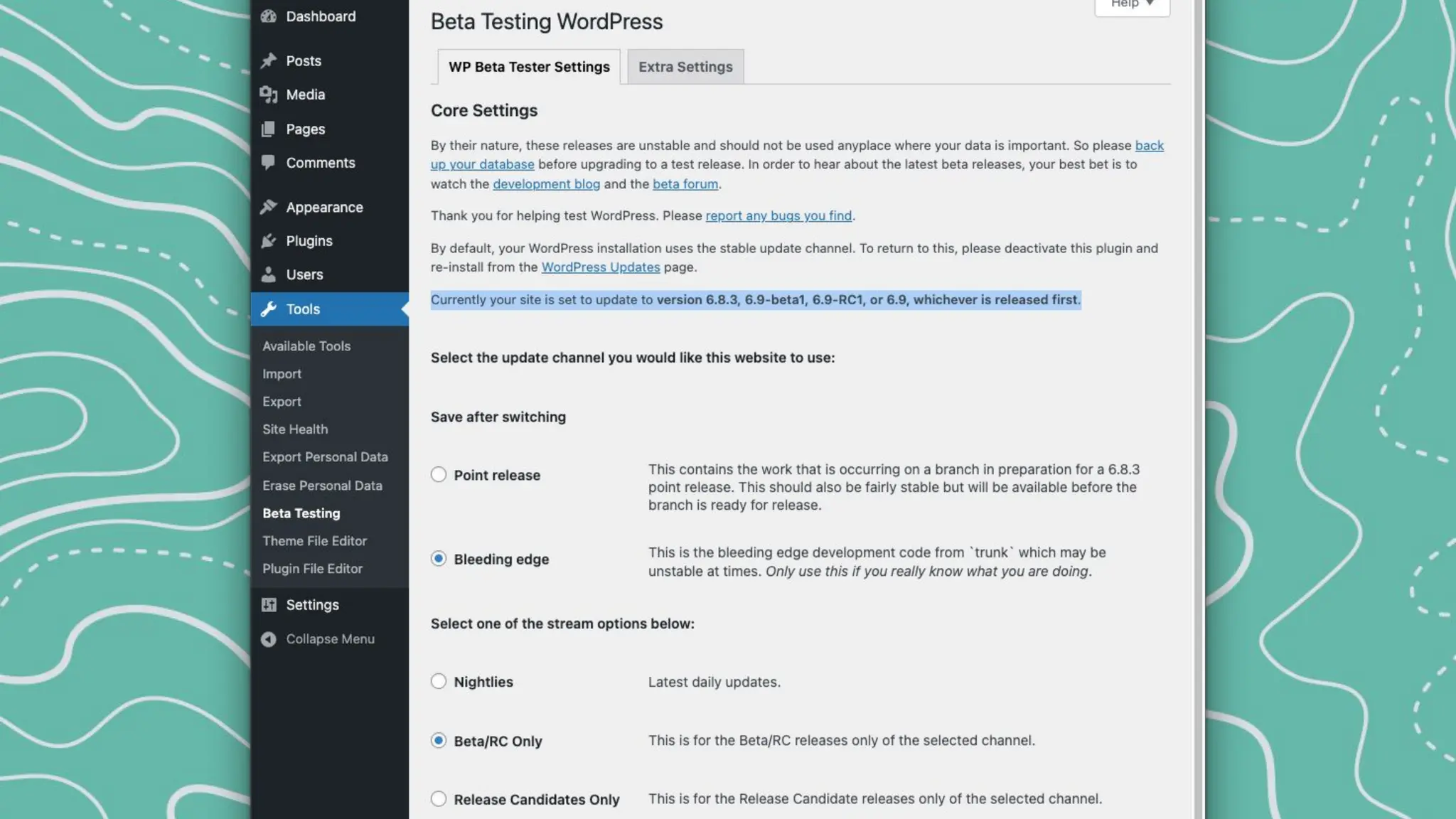Choose Release Candidates Only radio button
The width and height of the screenshot is (1456, 819).
tap(439, 799)
